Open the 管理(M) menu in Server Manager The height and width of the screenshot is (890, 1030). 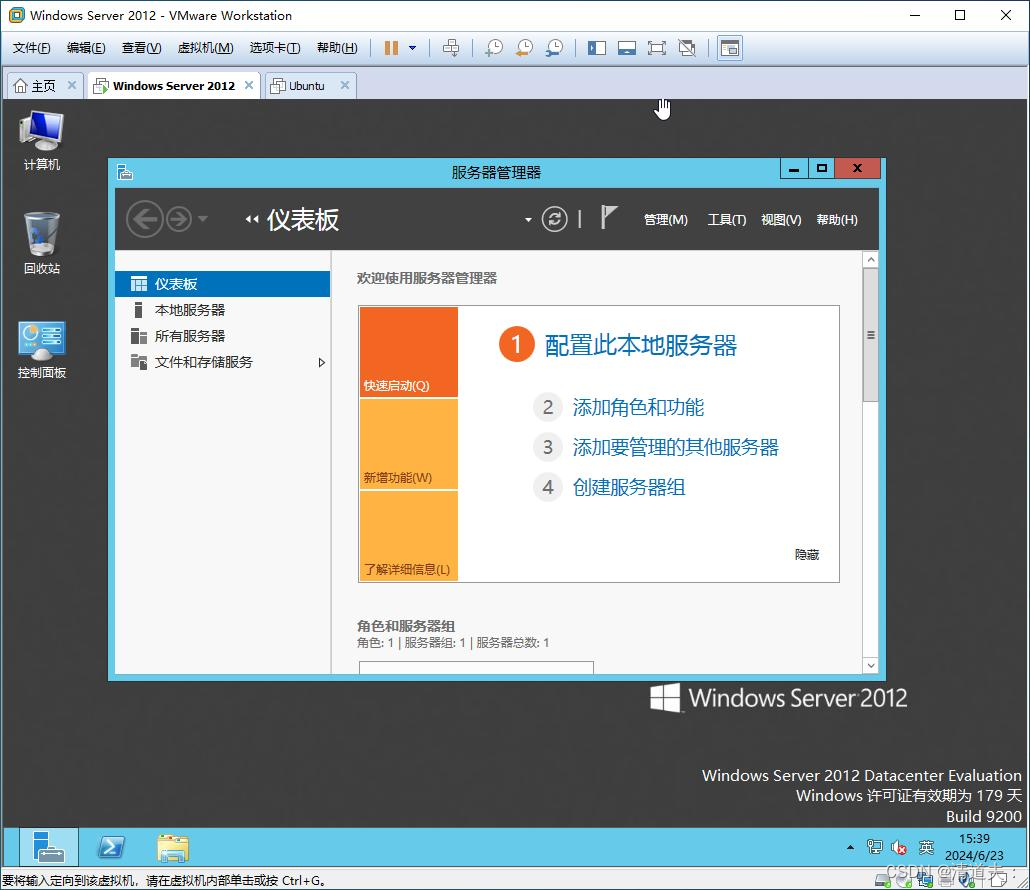pyautogui.click(x=665, y=220)
